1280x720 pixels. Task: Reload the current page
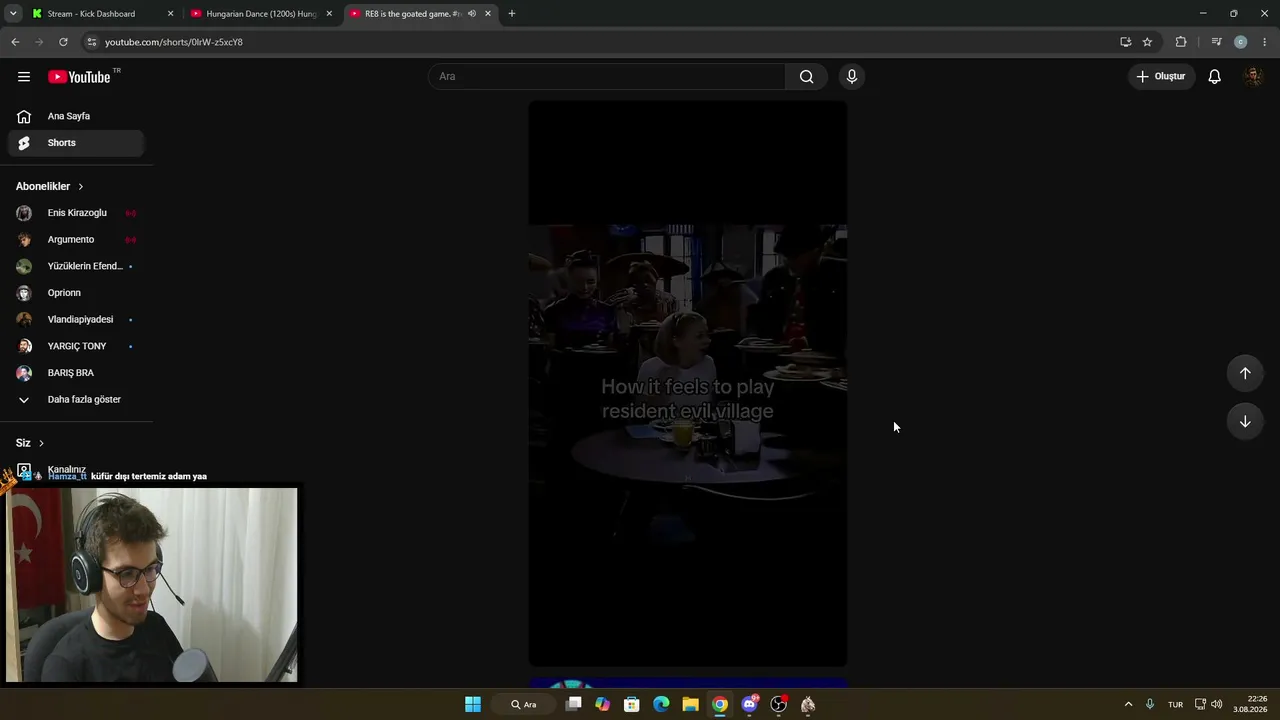click(63, 42)
